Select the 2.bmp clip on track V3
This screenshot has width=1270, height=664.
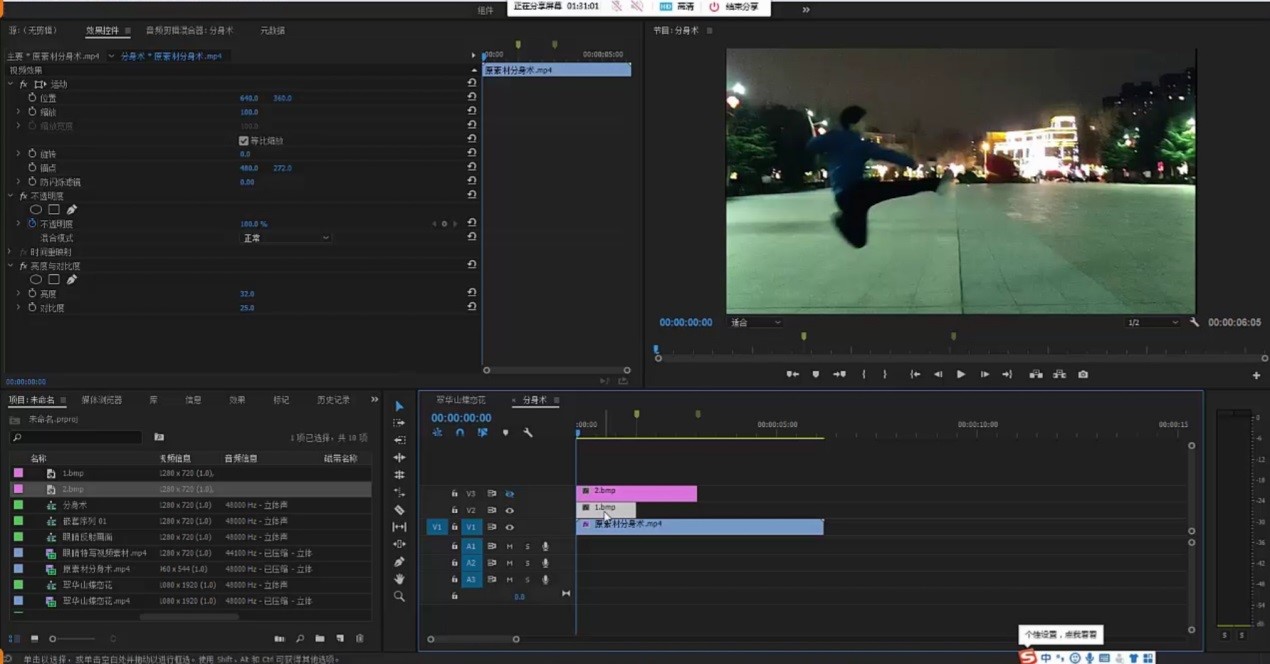[636, 492]
